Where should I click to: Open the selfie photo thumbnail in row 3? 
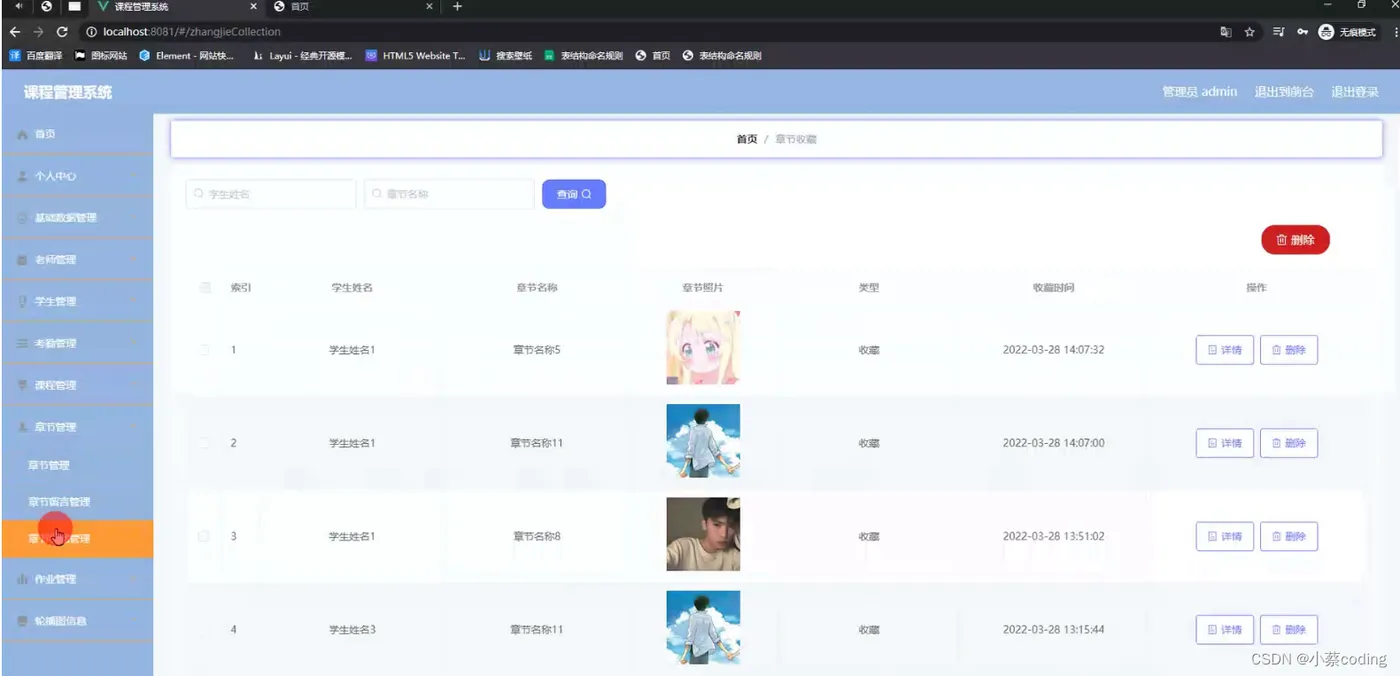point(703,534)
